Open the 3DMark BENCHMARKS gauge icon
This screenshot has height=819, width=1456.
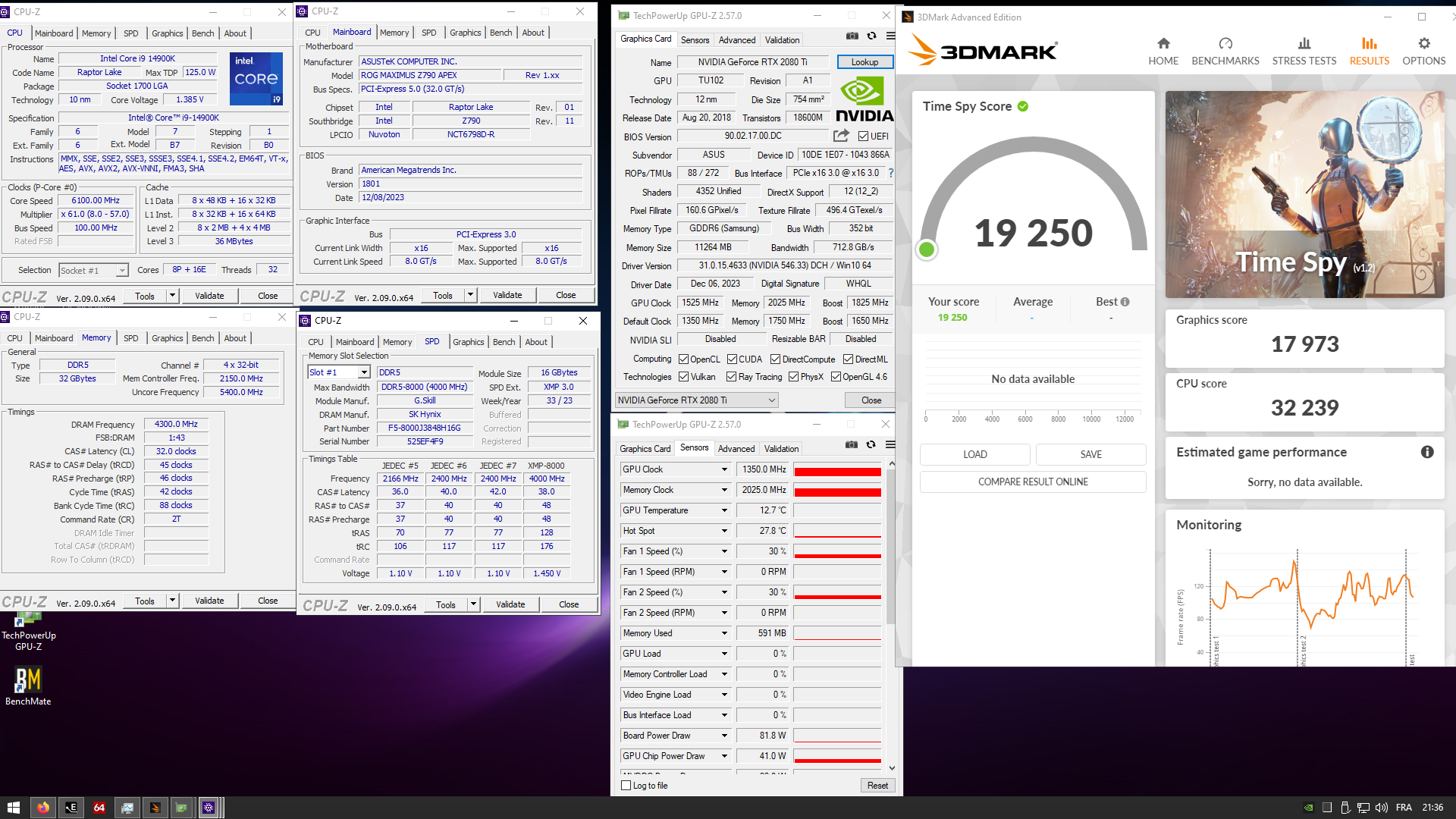click(x=1225, y=43)
